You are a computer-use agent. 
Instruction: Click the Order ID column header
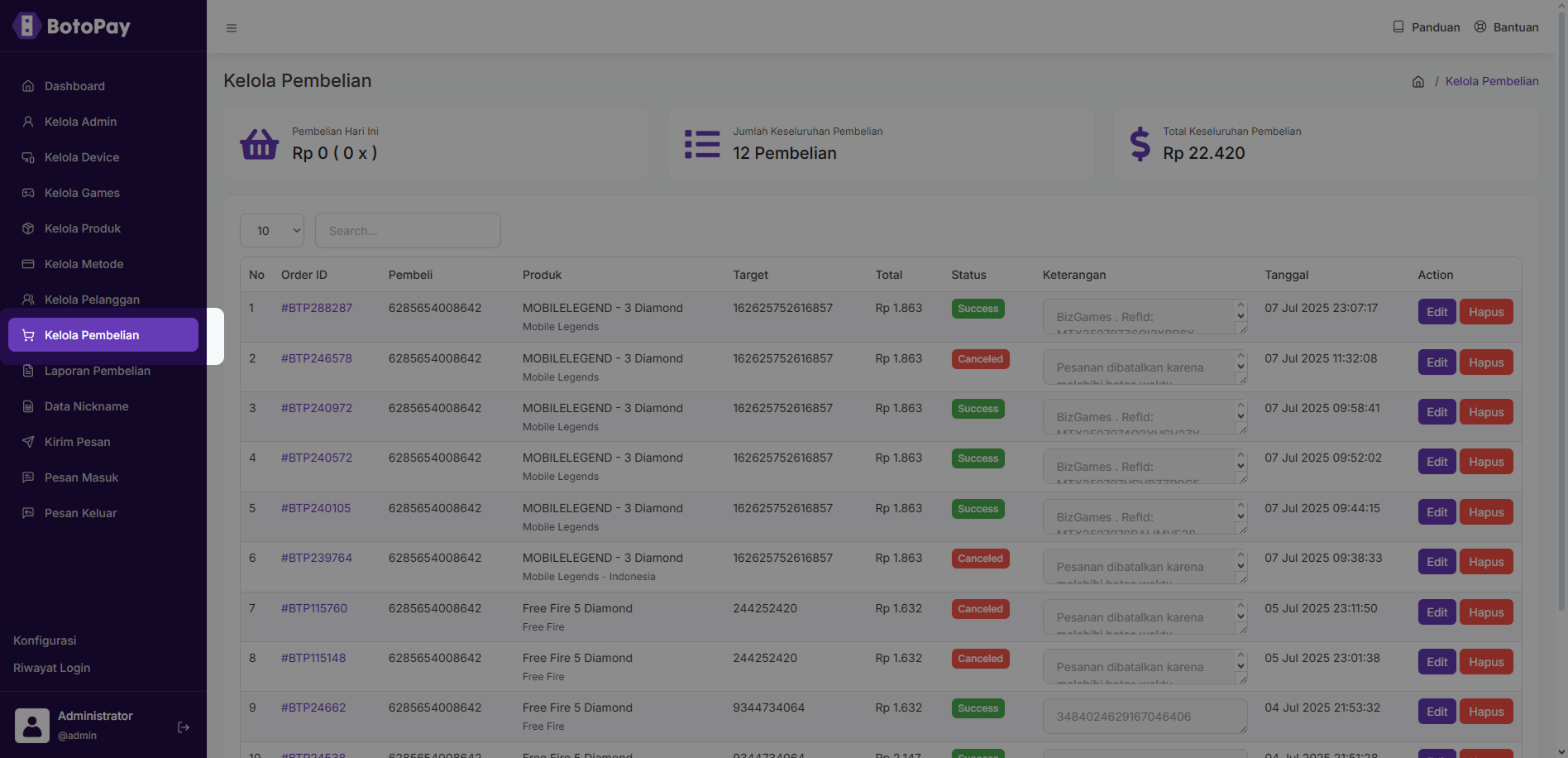(304, 275)
